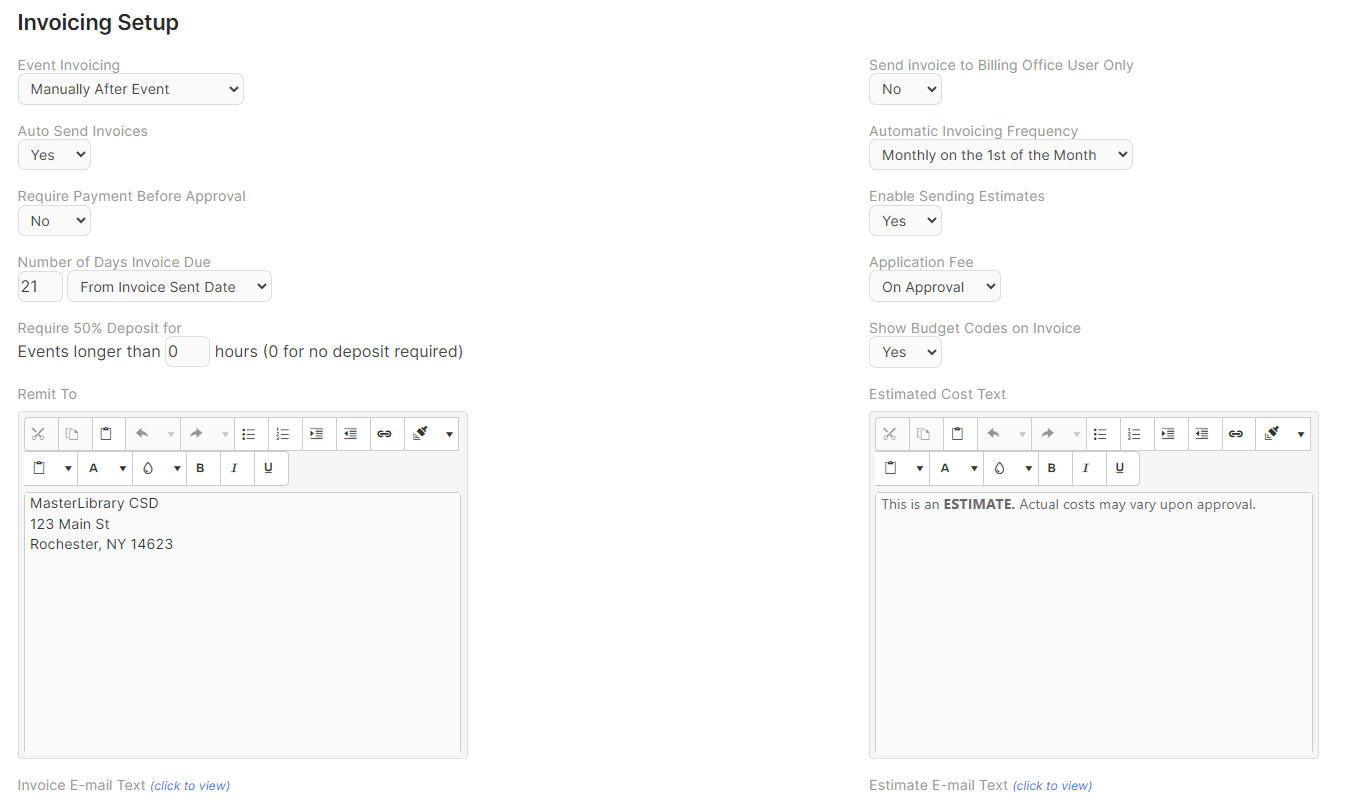Click Number of Days Invoice Due field

click(40, 287)
